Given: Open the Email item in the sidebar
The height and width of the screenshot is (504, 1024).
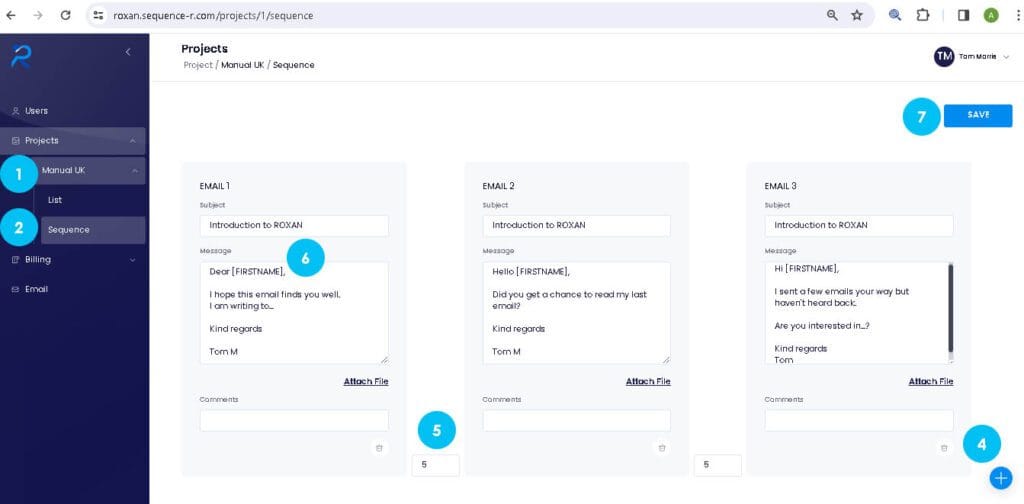Looking at the screenshot, I should [72, 289].
